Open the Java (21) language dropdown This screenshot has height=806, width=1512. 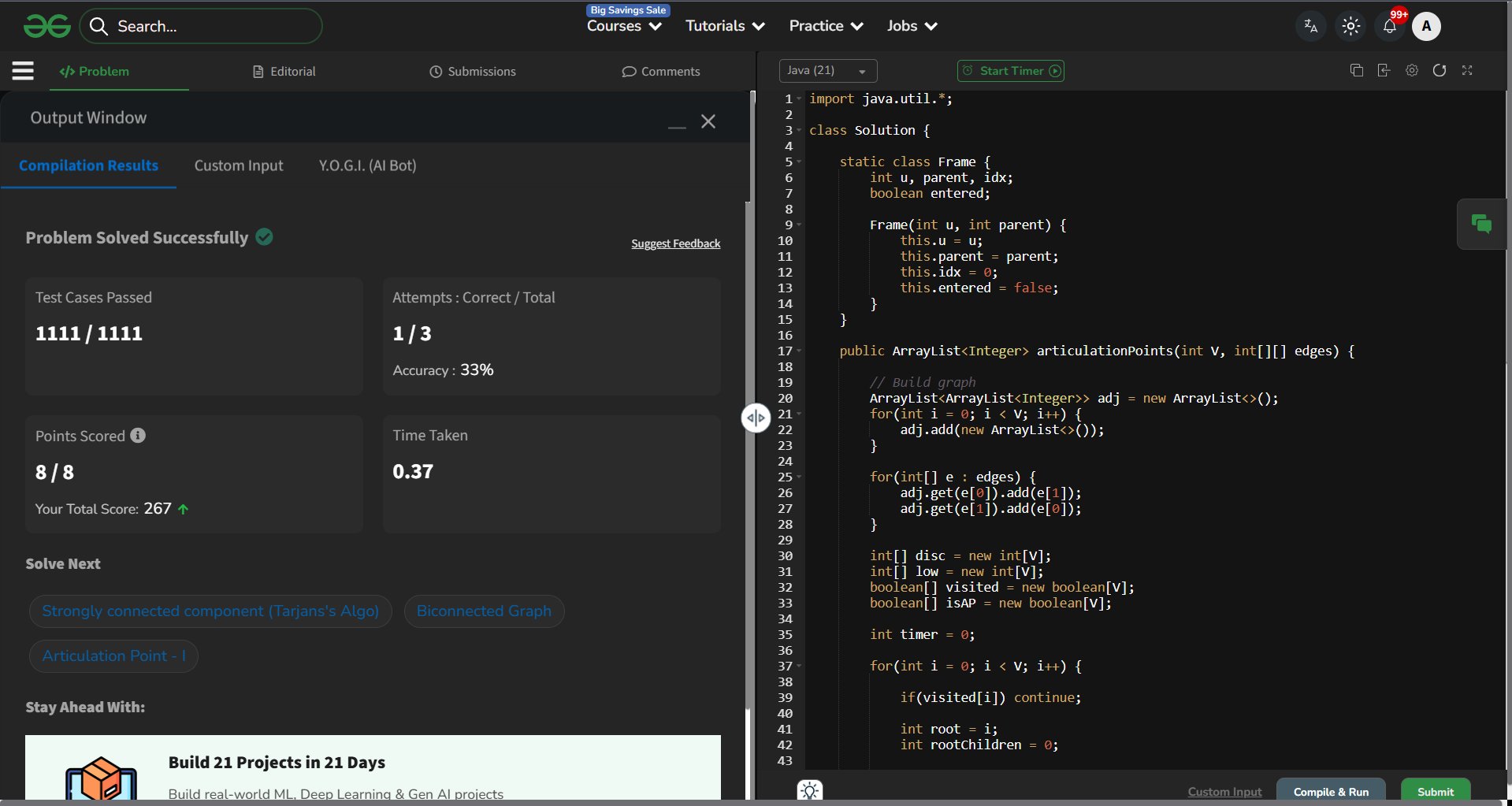pos(827,71)
